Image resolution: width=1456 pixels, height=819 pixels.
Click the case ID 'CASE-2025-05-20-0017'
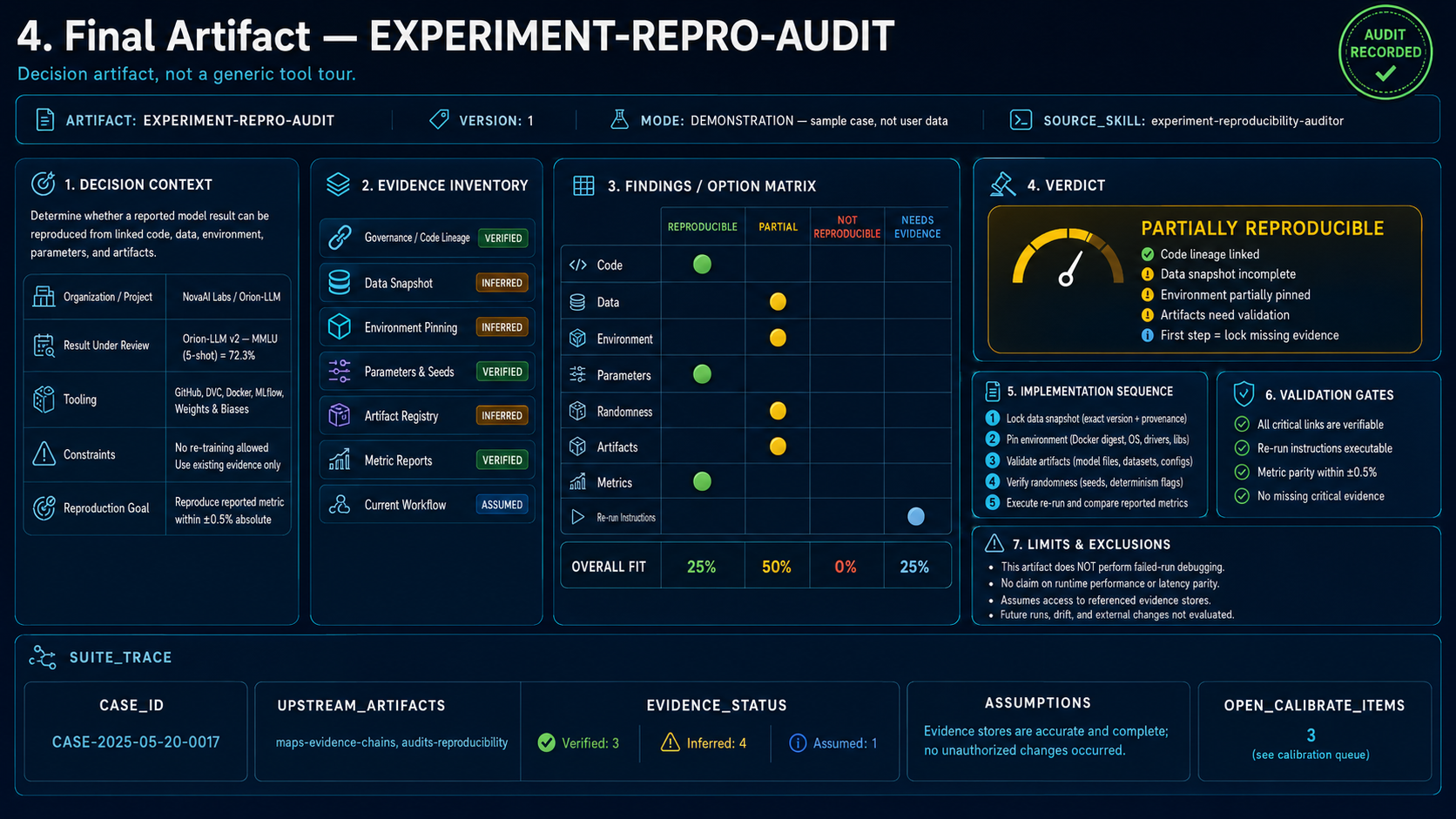[136, 742]
